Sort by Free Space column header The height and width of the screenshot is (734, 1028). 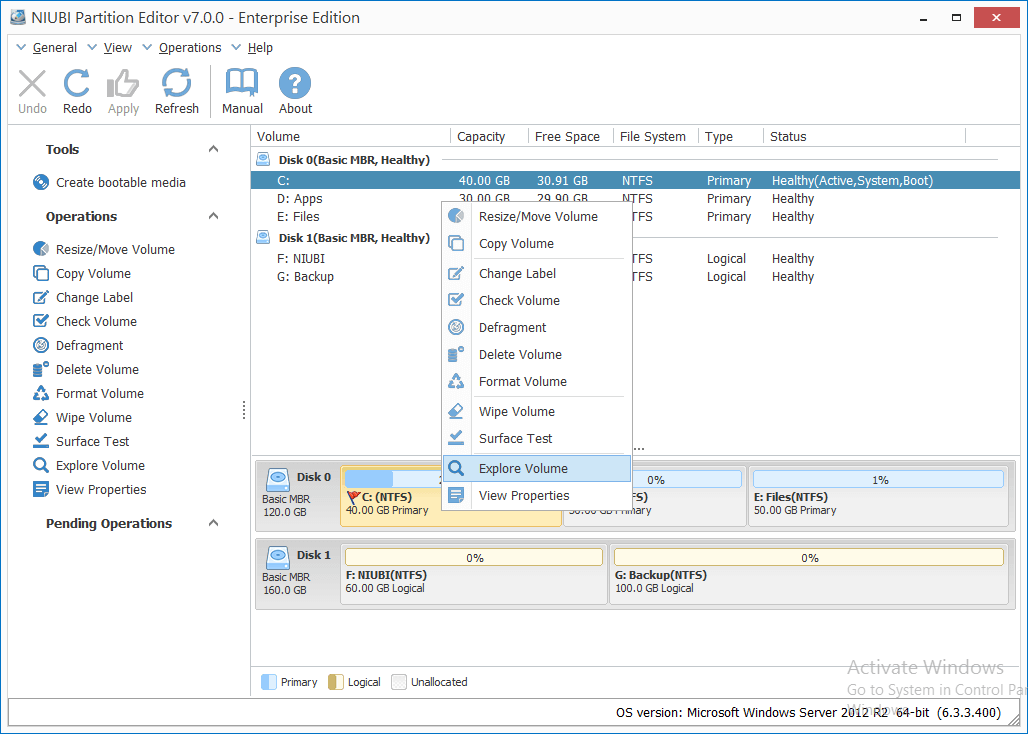point(570,136)
